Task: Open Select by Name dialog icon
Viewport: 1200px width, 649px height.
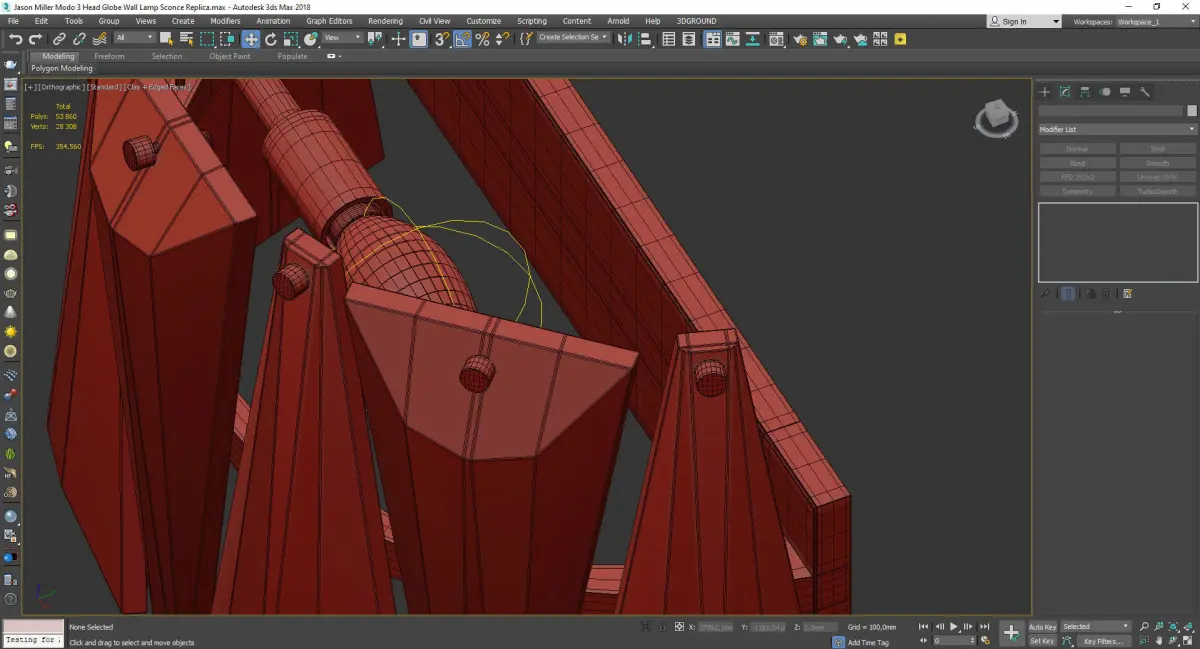Action: pyautogui.click(x=186, y=39)
